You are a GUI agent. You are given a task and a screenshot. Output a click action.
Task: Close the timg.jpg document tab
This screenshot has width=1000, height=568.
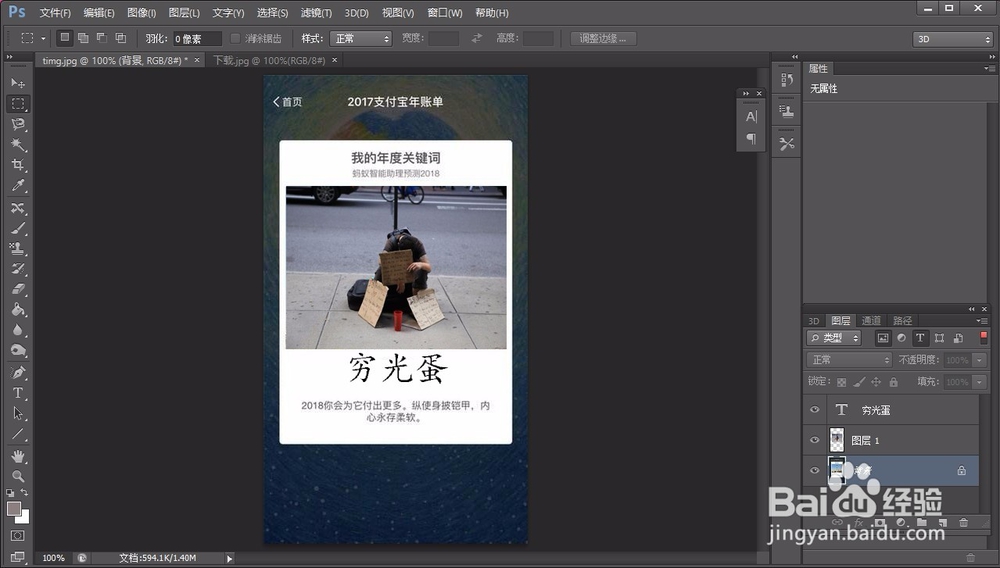pyautogui.click(x=197, y=60)
